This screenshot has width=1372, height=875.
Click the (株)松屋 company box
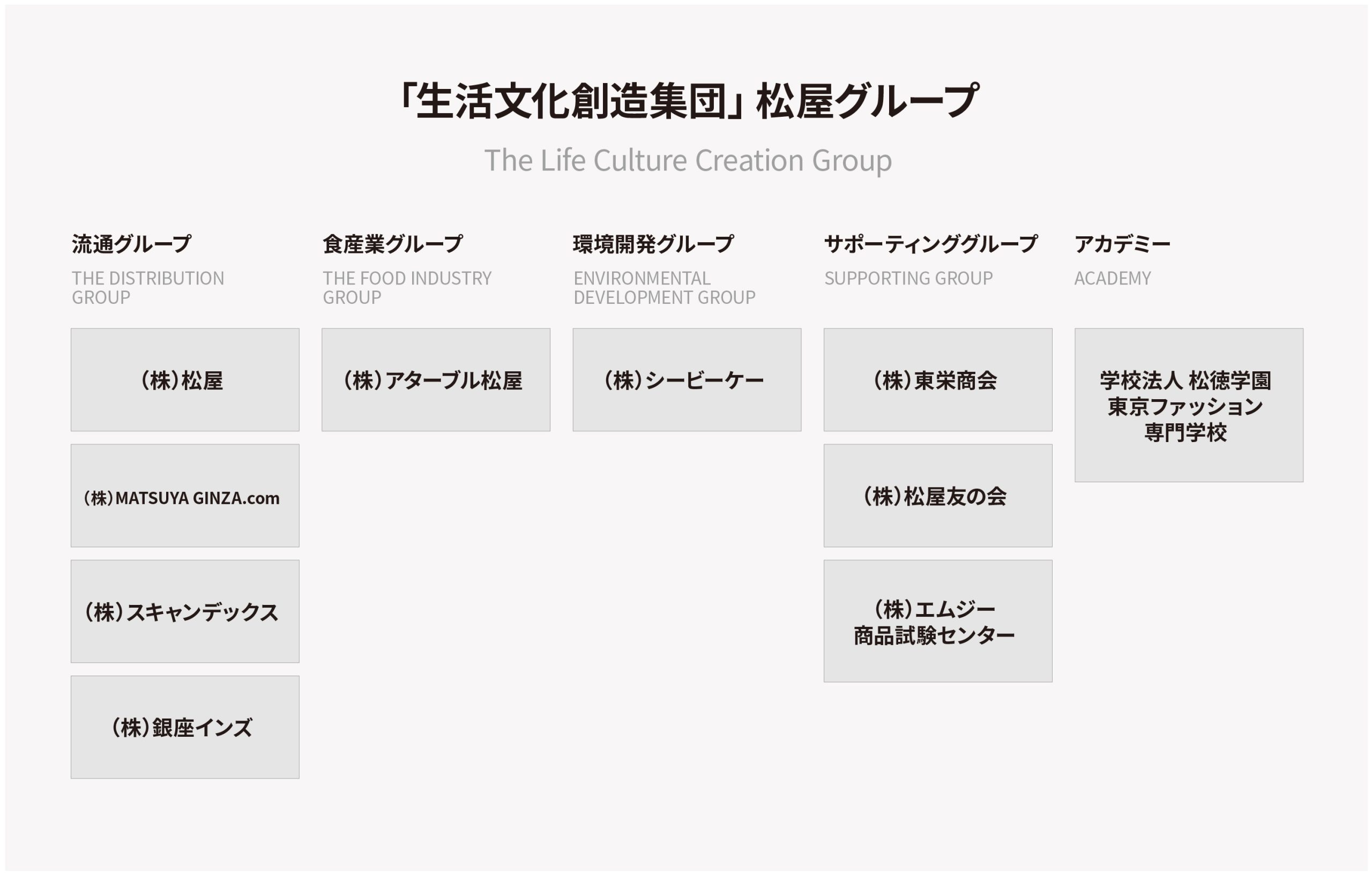tap(184, 379)
